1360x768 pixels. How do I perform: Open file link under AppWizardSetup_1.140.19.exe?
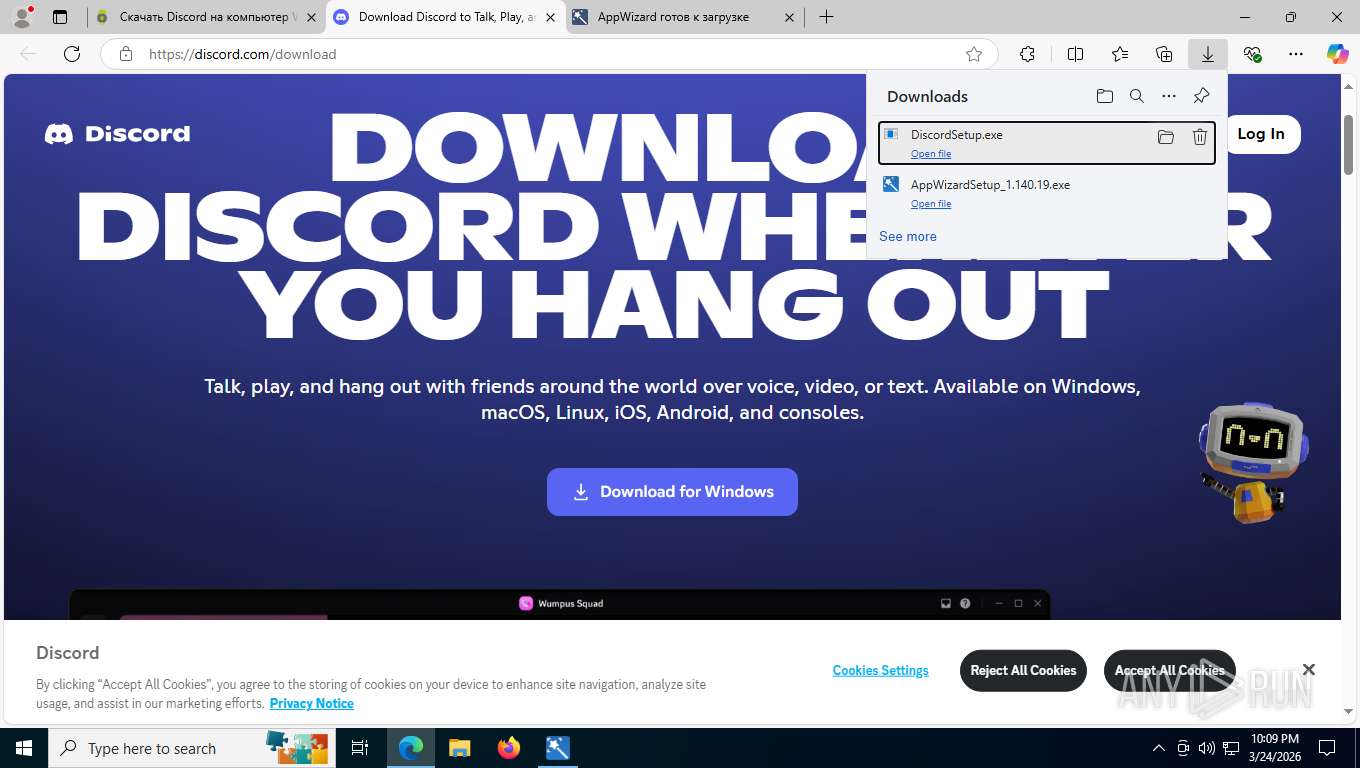pyautogui.click(x=931, y=204)
